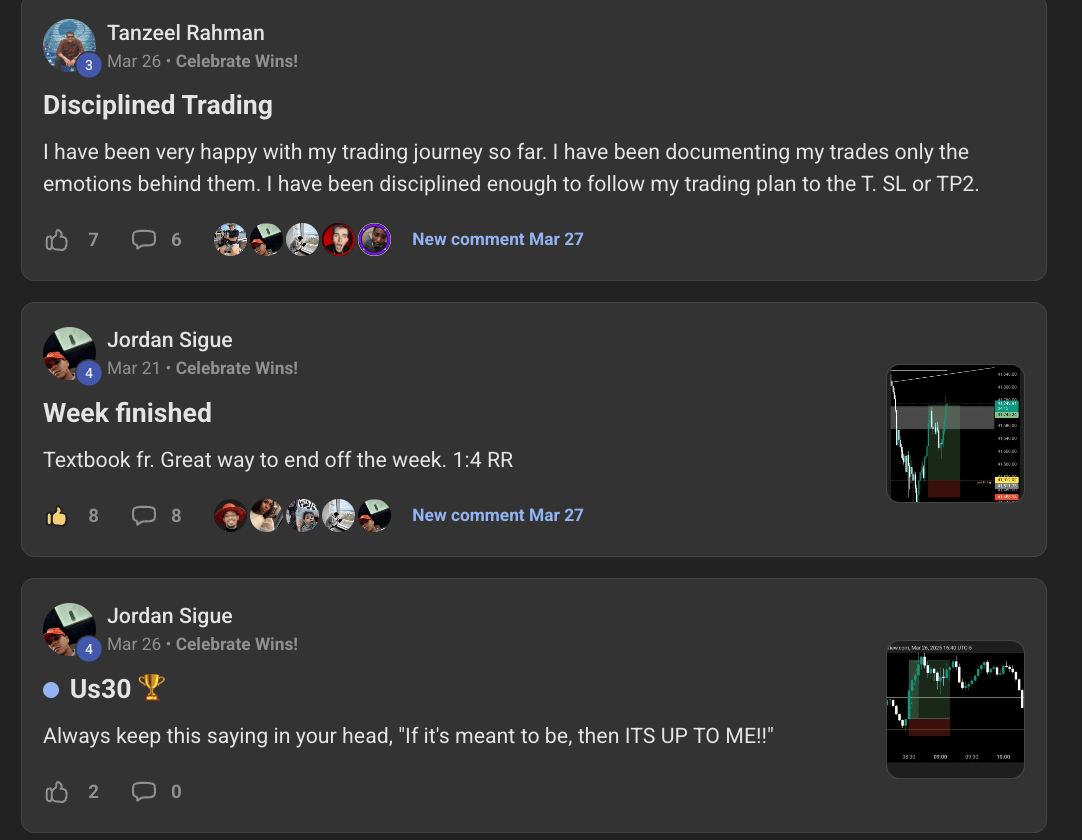Open Jordan Sigue's avatar on Us30 post
Image resolution: width=1082 pixels, height=840 pixels.
[x=69, y=629]
